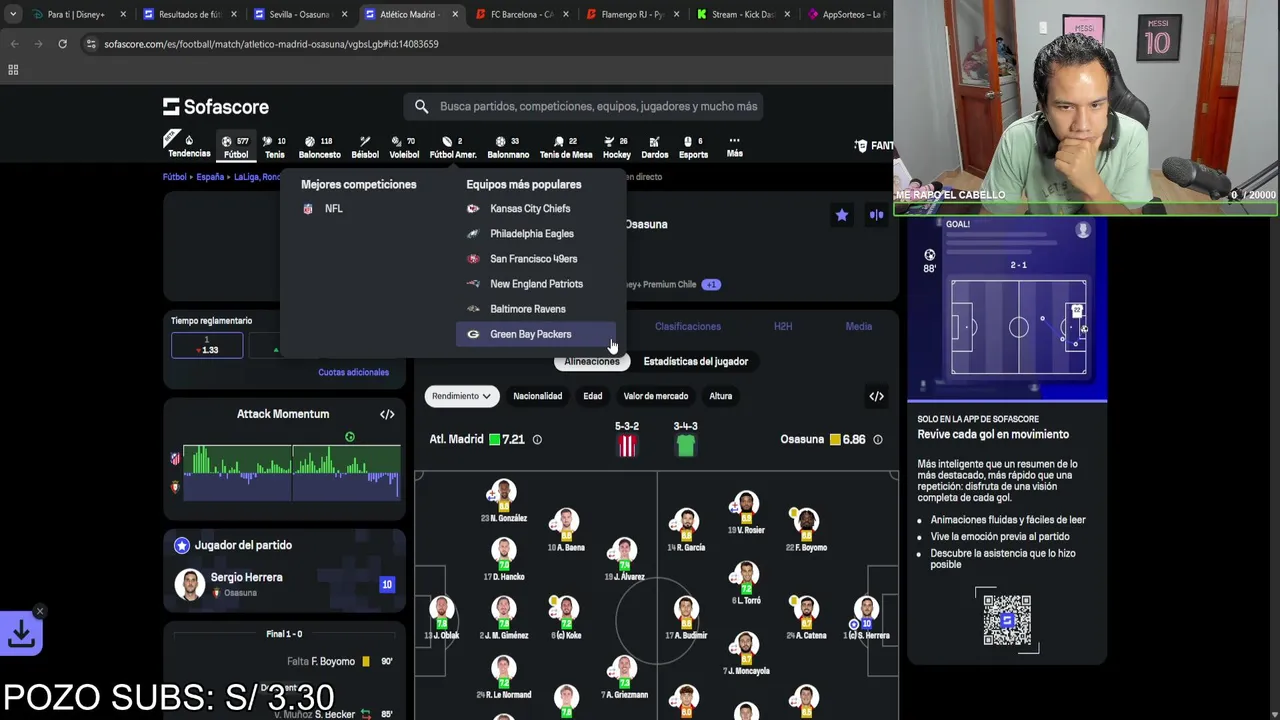
Task: Open the lineups embed code icon
Action: click(x=876, y=396)
